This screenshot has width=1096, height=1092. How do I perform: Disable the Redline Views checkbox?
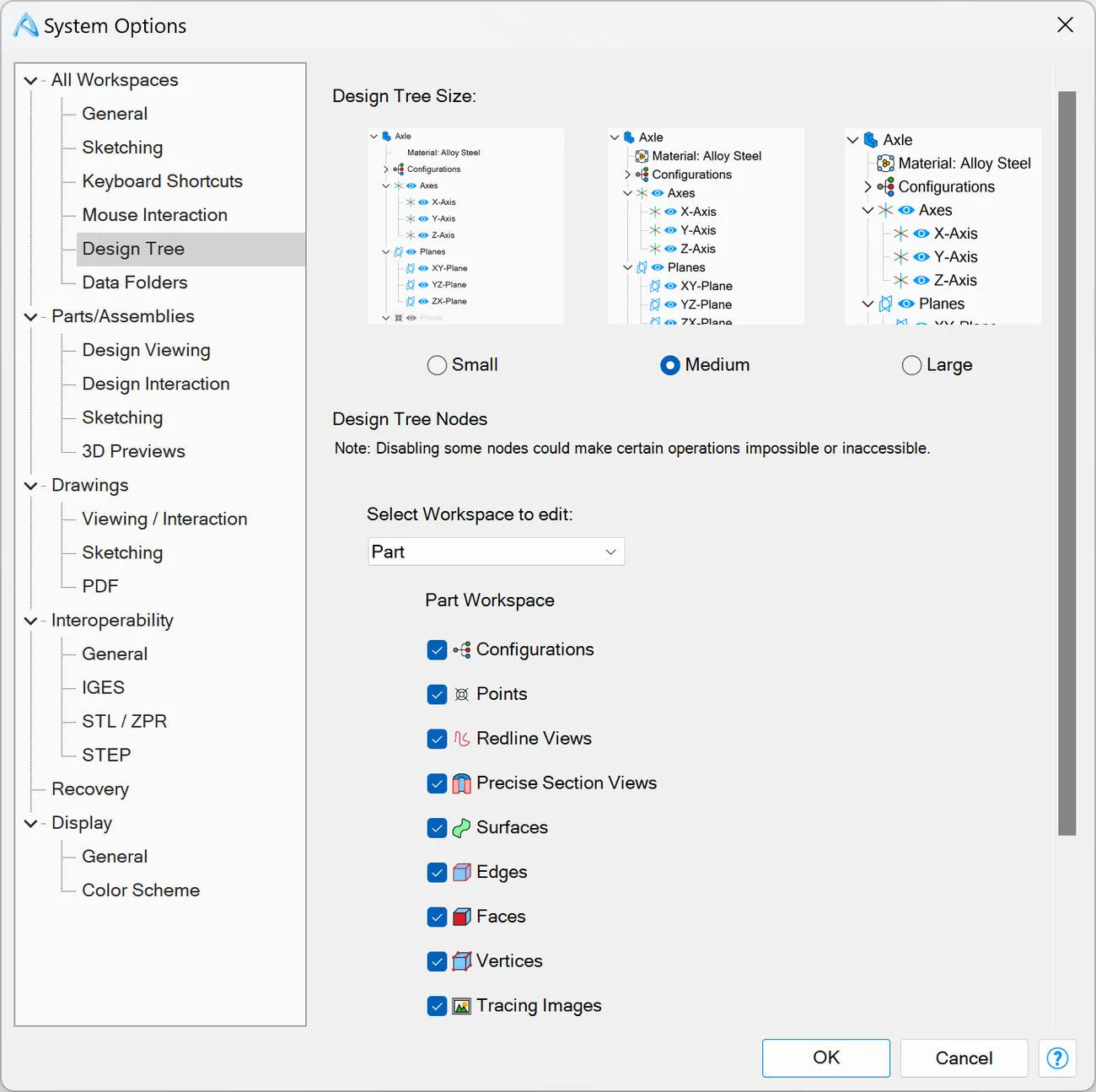[x=437, y=740]
